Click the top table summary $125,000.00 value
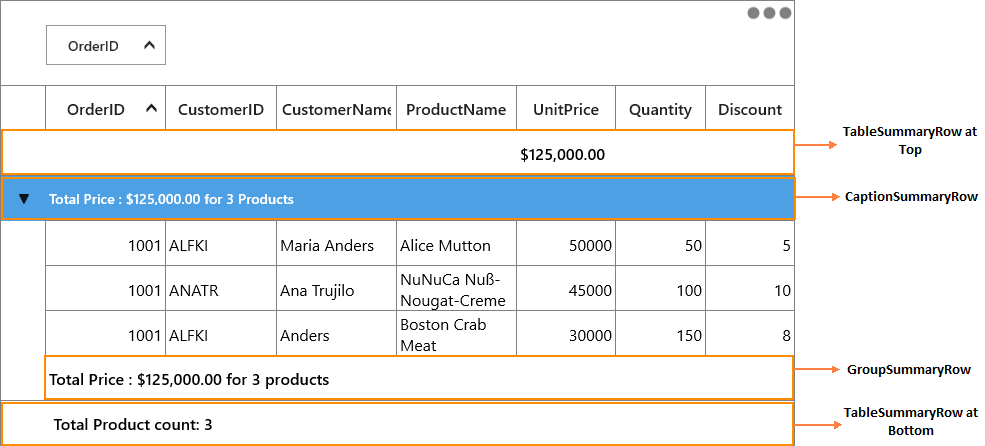This screenshot has height=446, width=985. 563,155
